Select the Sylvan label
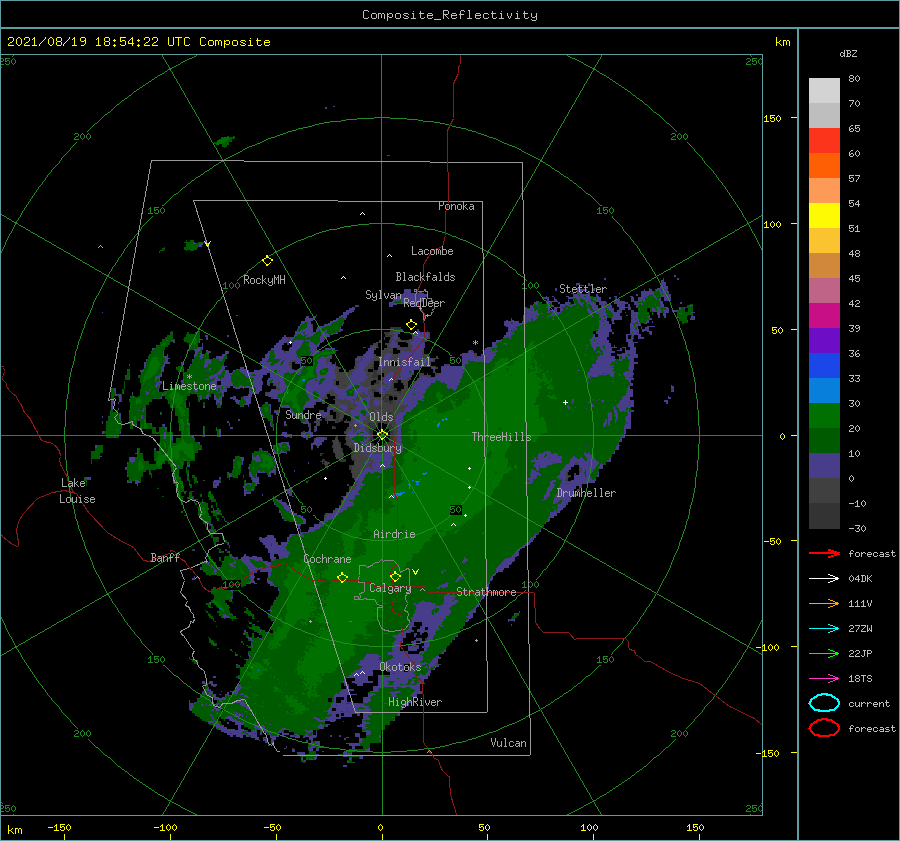The width and height of the screenshot is (900, 841). click(x=383, y=295)
